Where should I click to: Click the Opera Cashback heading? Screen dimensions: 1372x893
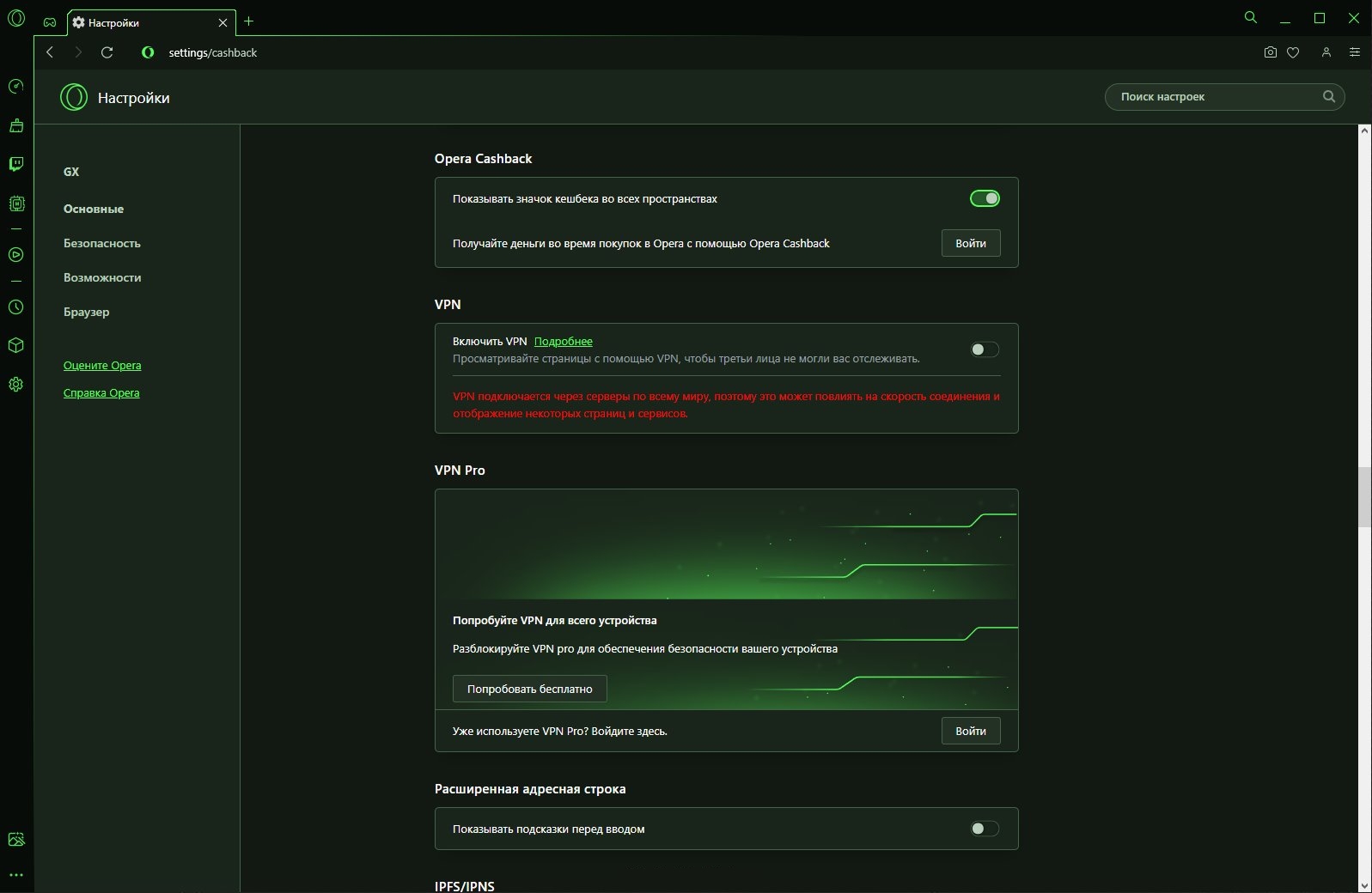tap(483, 158)
